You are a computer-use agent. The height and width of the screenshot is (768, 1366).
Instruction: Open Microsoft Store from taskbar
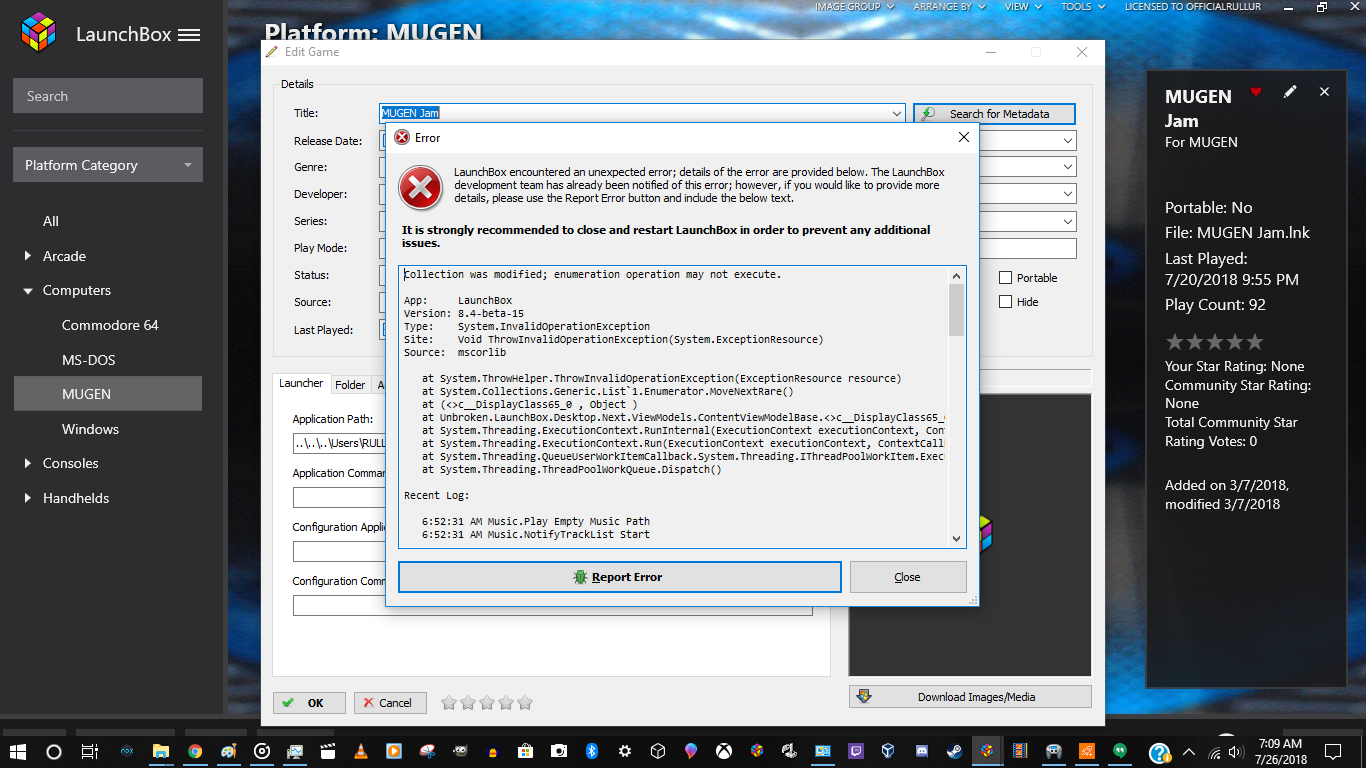pos(525,751)
